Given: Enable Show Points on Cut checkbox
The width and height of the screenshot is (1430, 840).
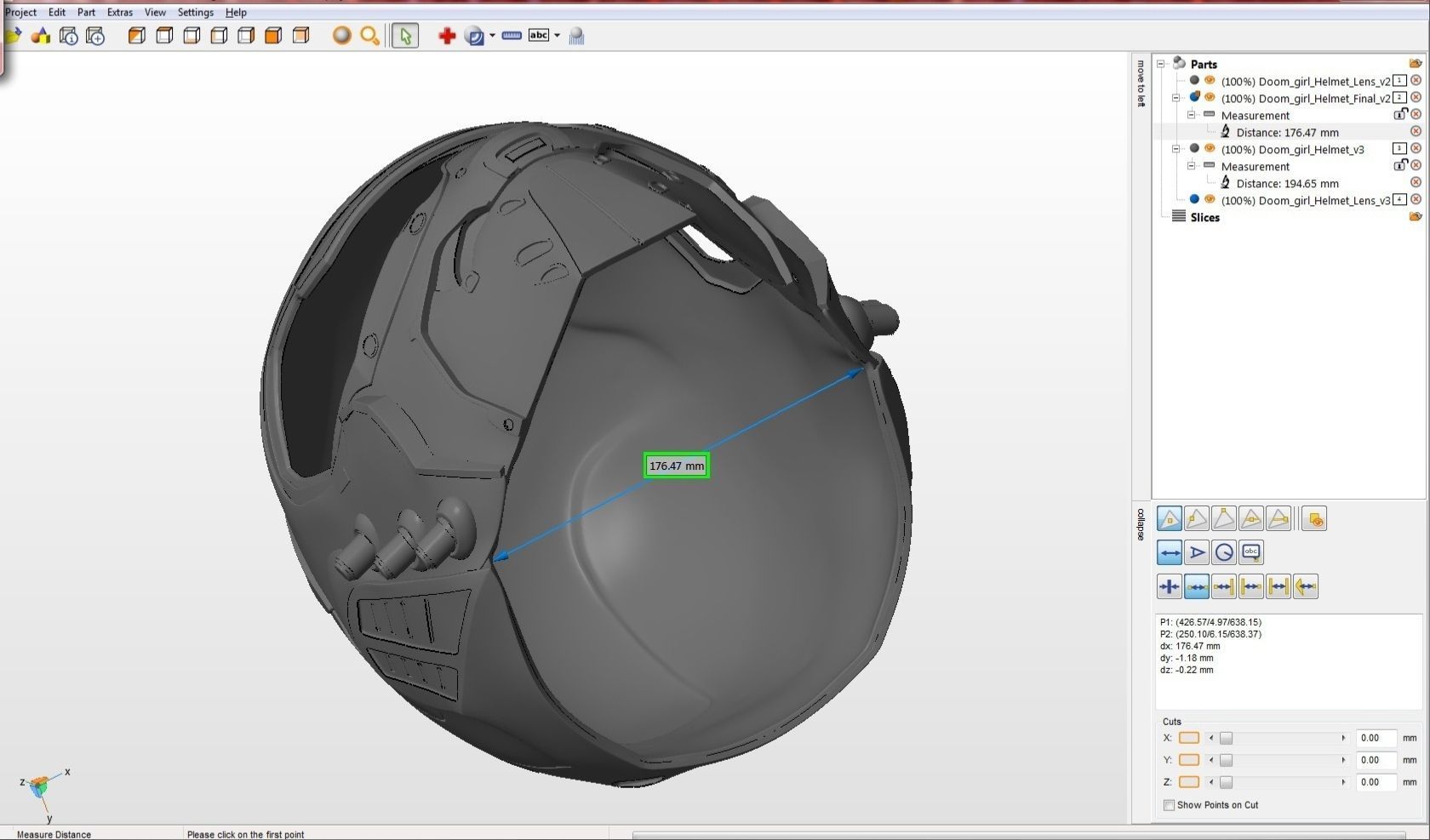Looking at the screenshot, I should pyautogui.click(x=1169, y=805).
